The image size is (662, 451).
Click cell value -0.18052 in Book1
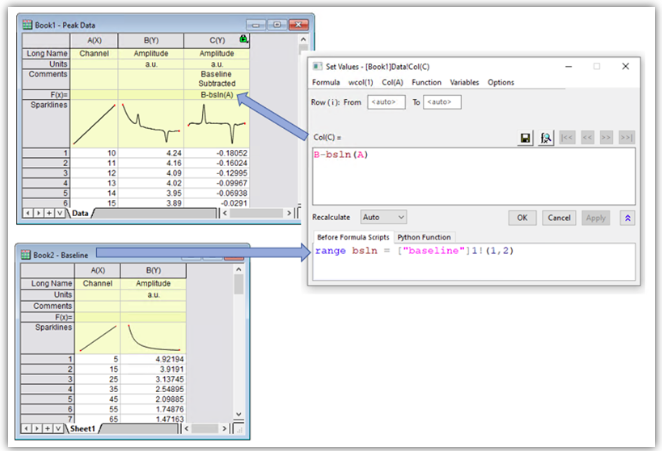(x=217, y=153)
